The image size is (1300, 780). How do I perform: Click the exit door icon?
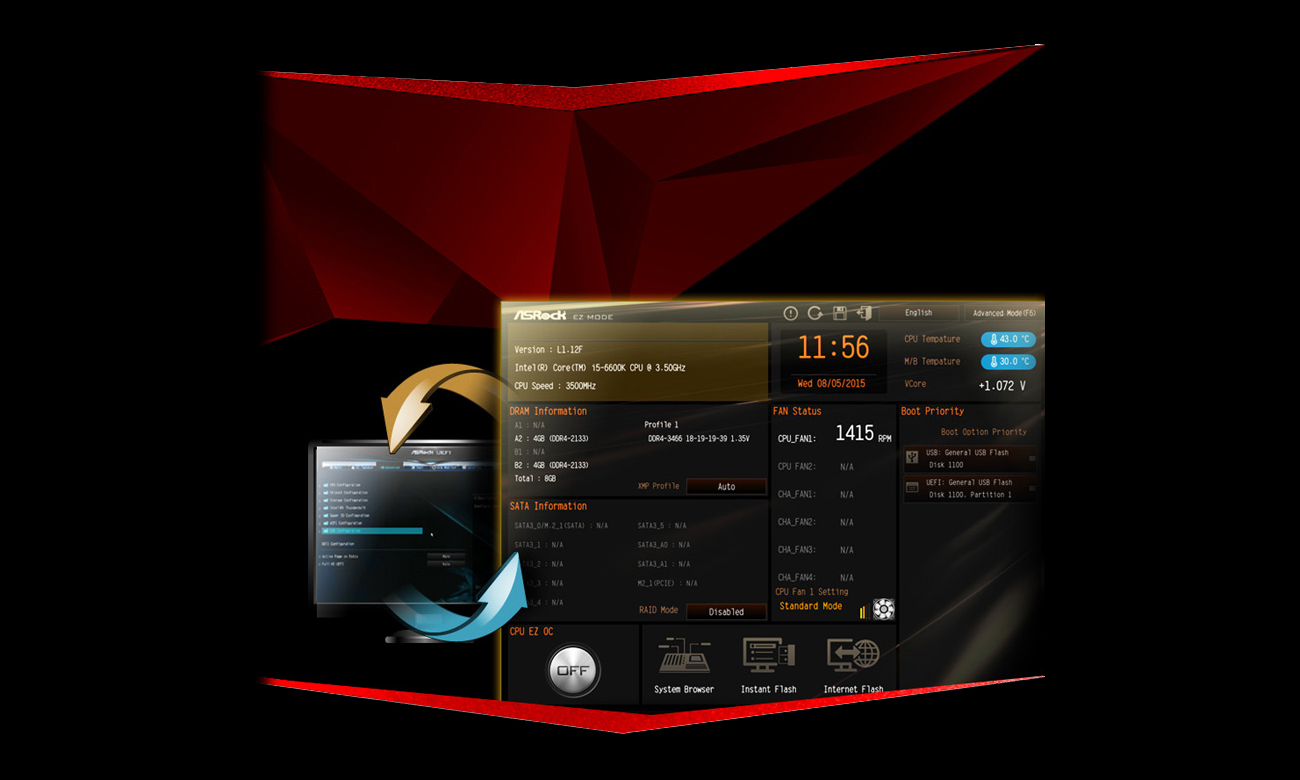pos(864,313)
